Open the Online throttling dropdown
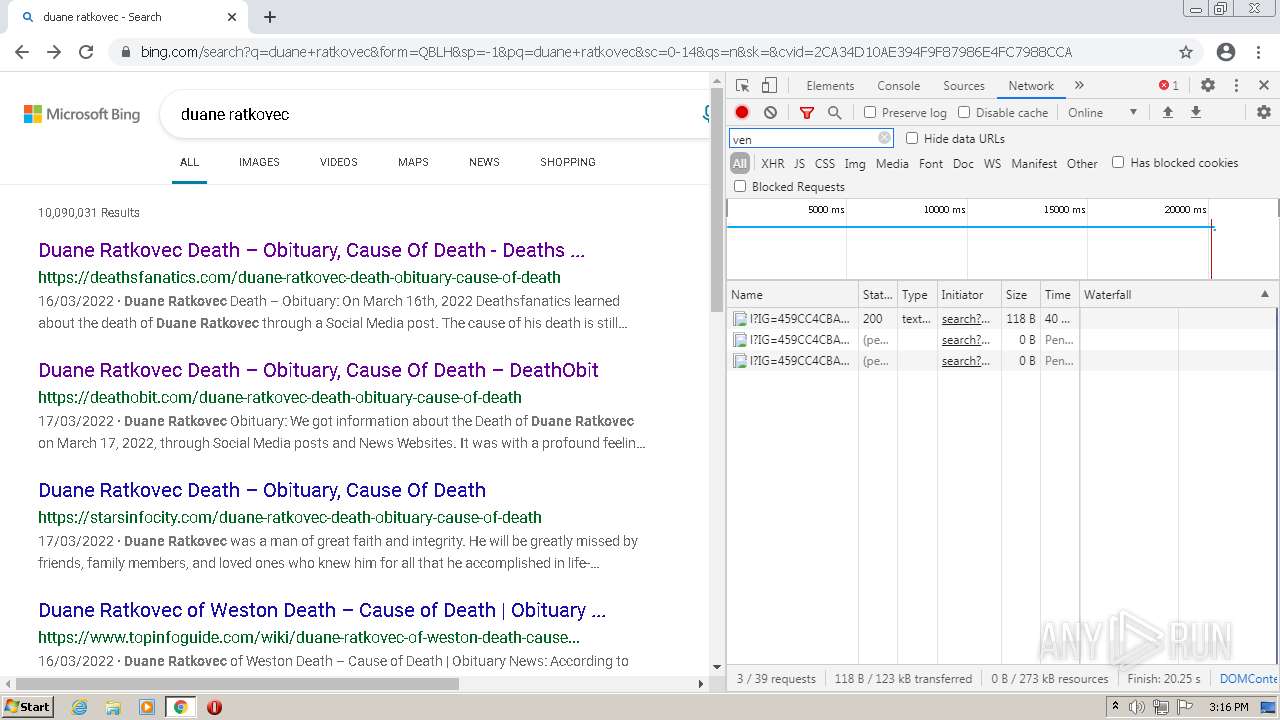Image resolution: width=1280 pixels, height=720 pixels. point(1103,113)
